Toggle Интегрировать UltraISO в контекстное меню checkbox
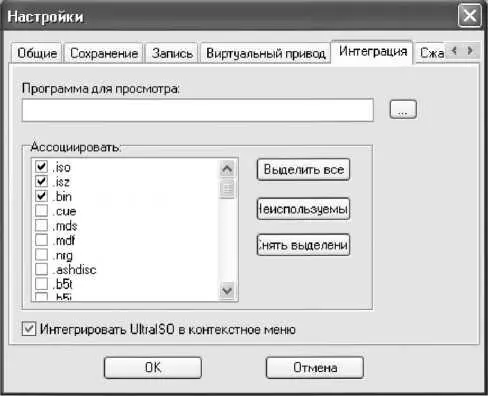Screen dimensions: 488x396 tap(29, 329)
